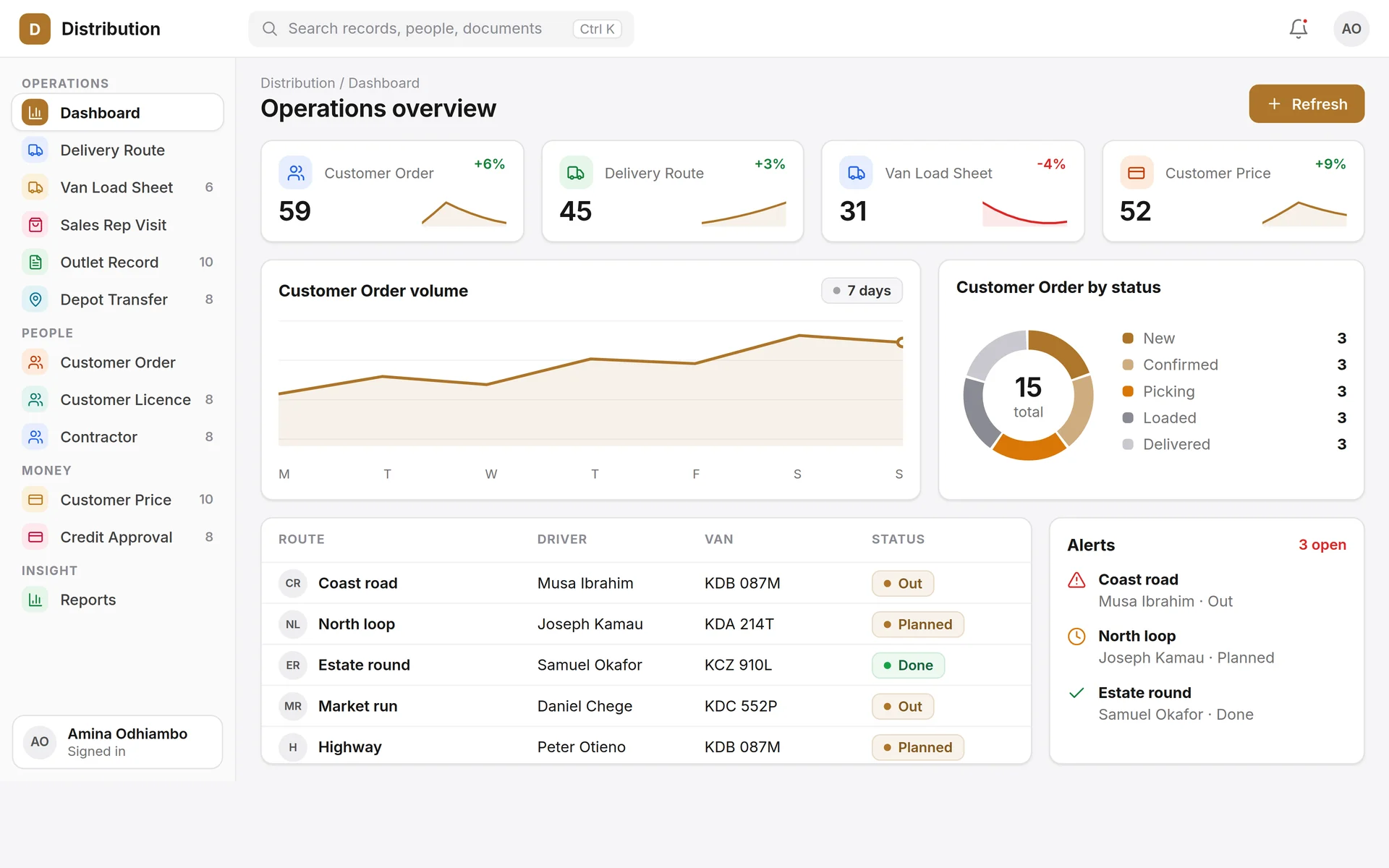Click the Contractor sidebar icon

pyautogui.click(x=35, y=437)
